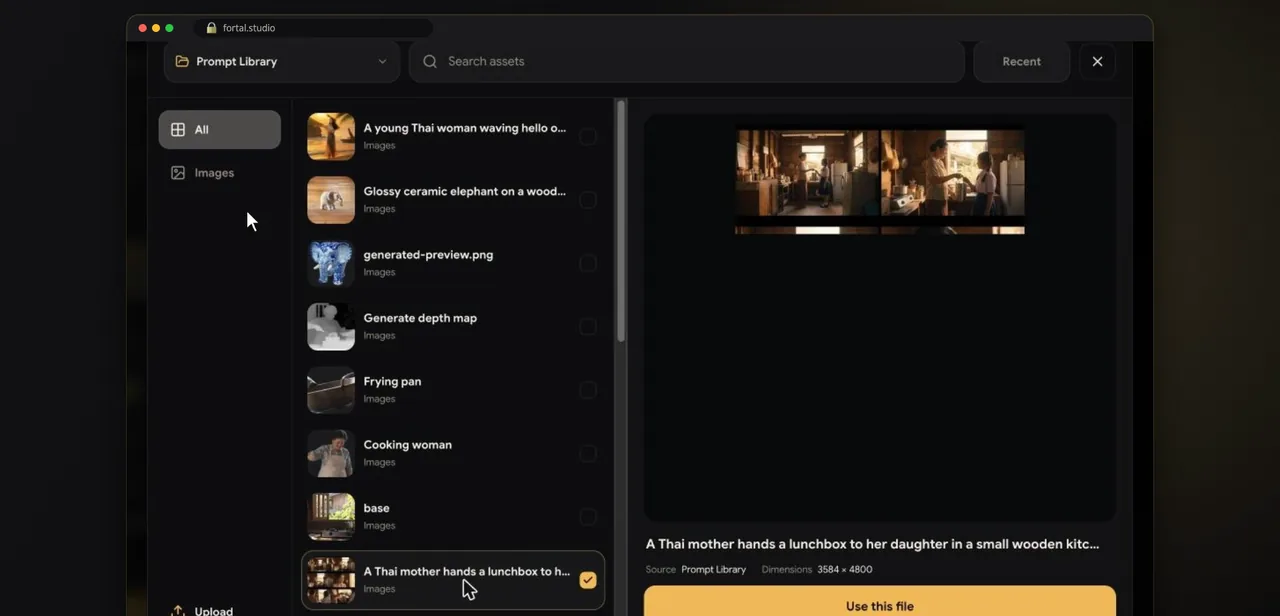The height and width of the screenshot is (616, 1280).
Task: Click the folder icon in Prompt Library dropdown
Action: coord(182,61)
